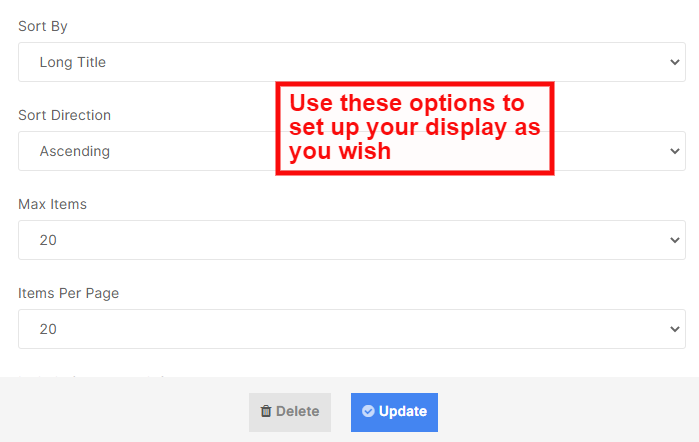Click the "Ascending" selected value
699x442 pixels.
[75, 151]
